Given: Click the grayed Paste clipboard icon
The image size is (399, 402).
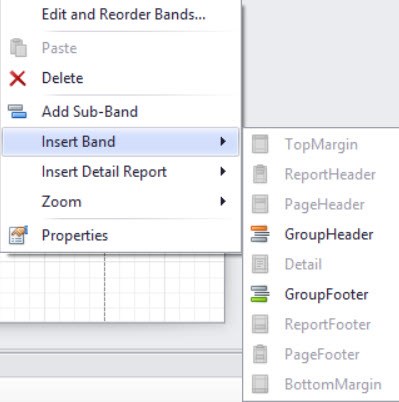Looking at the screenshot, I should point(18,48).
